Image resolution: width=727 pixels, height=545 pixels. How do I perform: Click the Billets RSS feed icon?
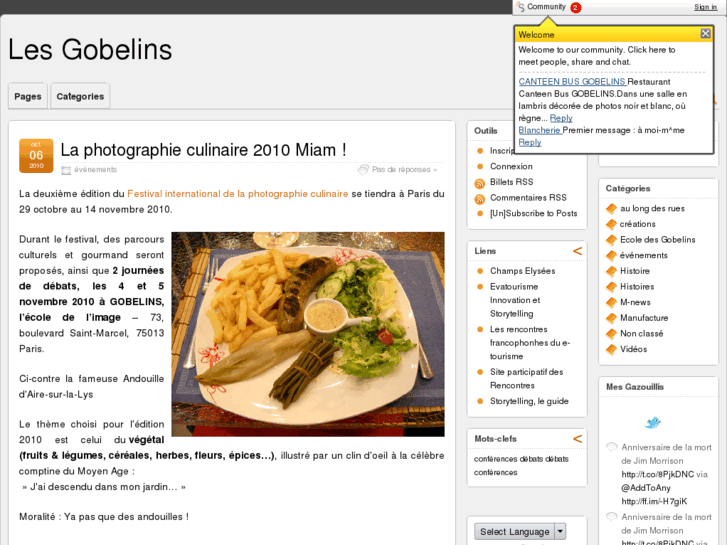coord(480,184)
